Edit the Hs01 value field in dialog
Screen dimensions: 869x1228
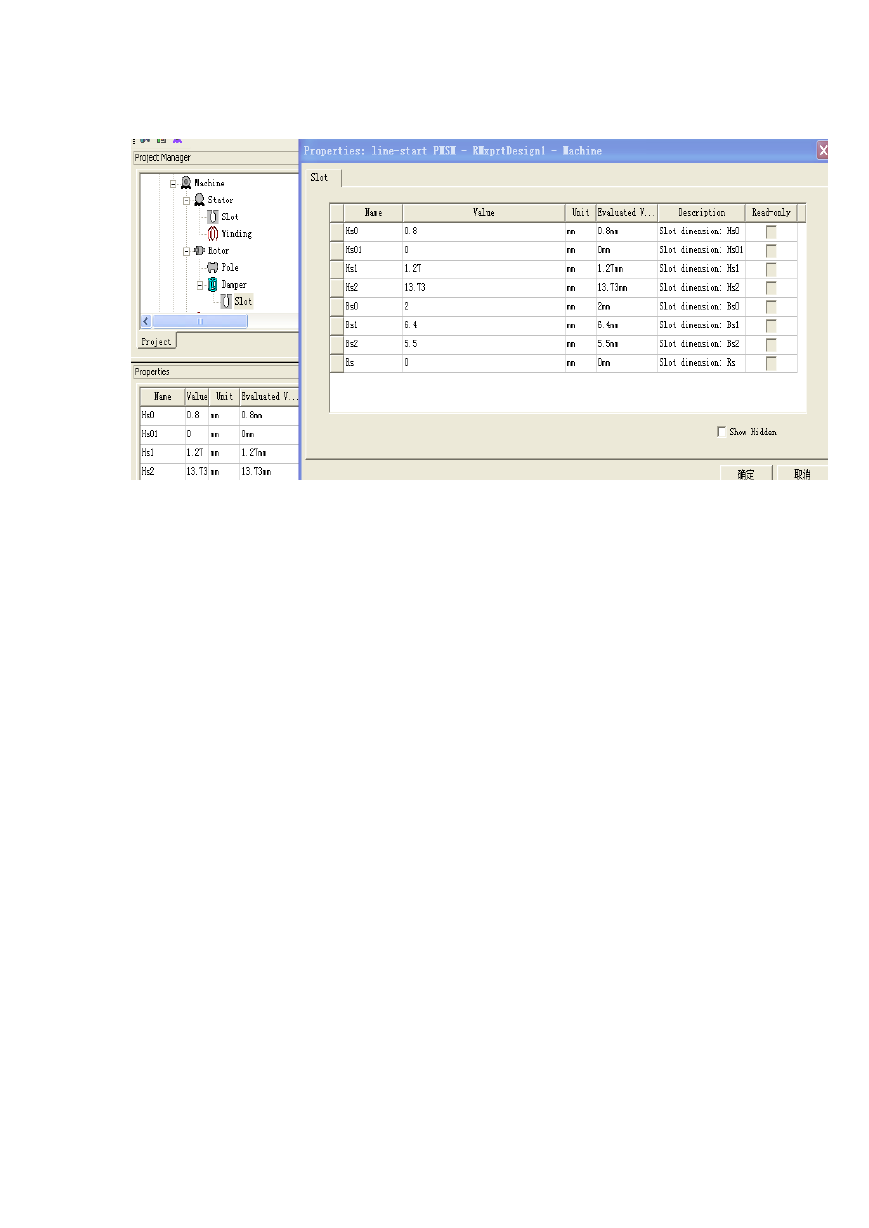[x=484, y=251]
